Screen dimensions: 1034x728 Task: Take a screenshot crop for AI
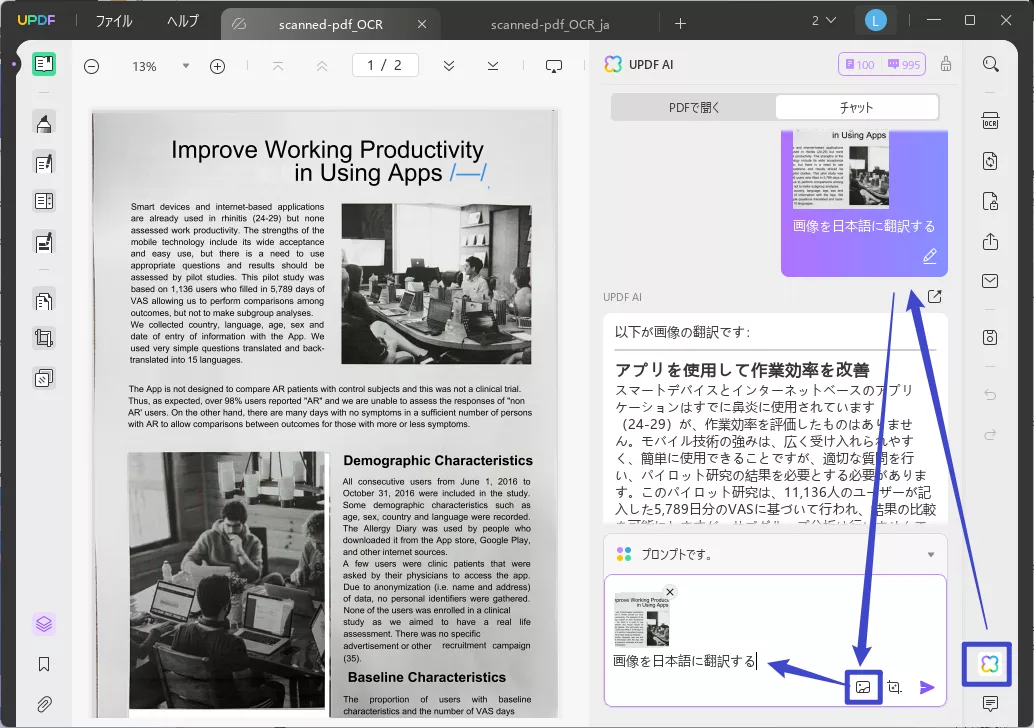pos(894,687)
